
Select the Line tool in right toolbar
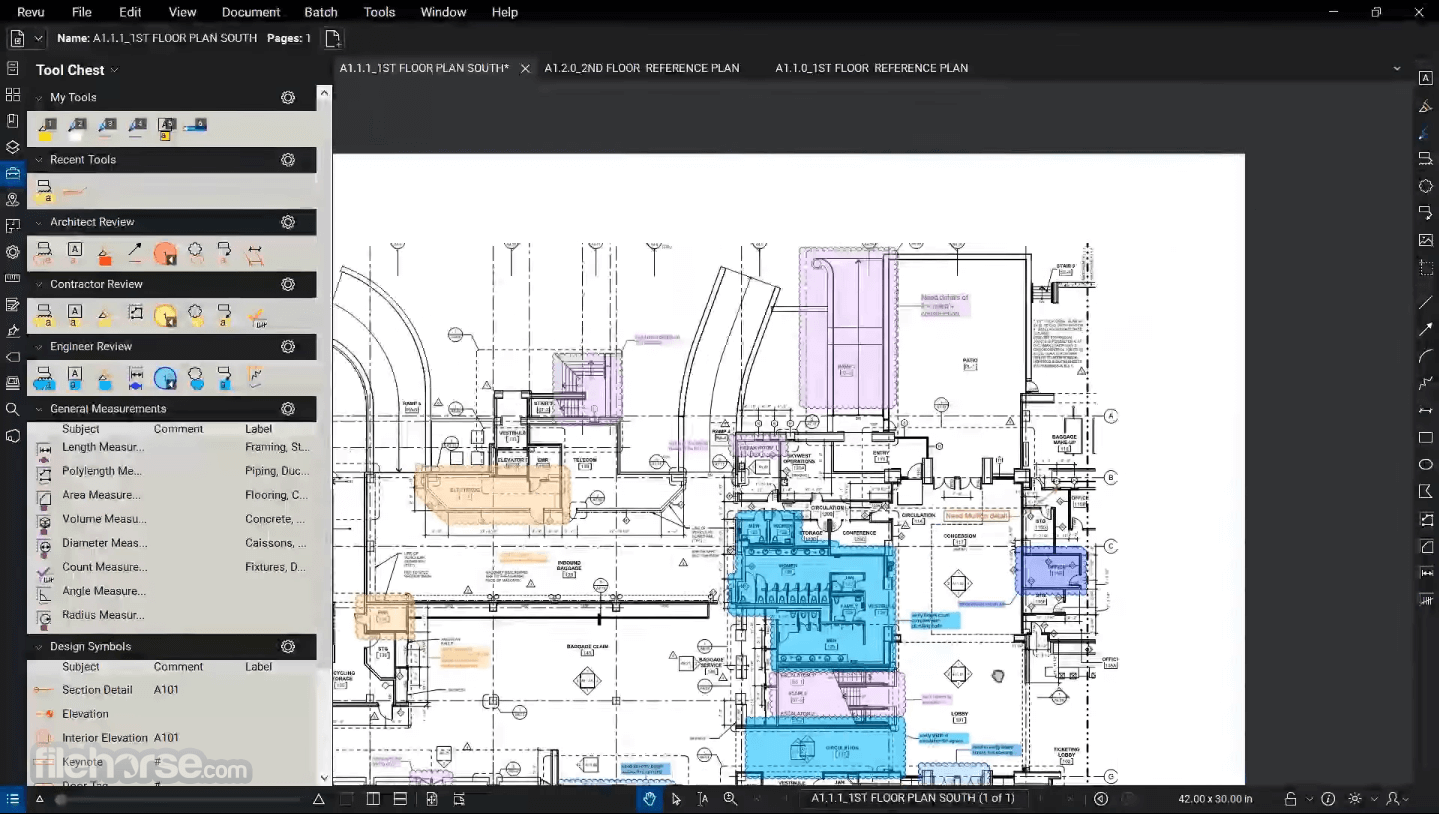1426,302
